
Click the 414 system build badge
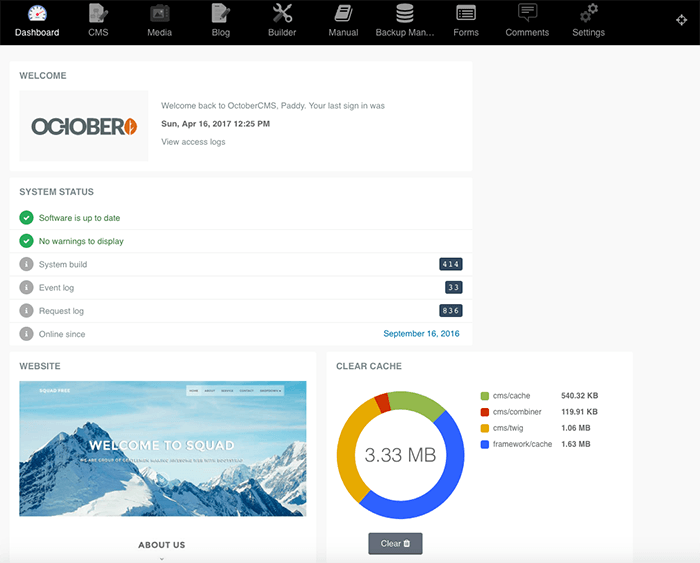tap(451, 264)
